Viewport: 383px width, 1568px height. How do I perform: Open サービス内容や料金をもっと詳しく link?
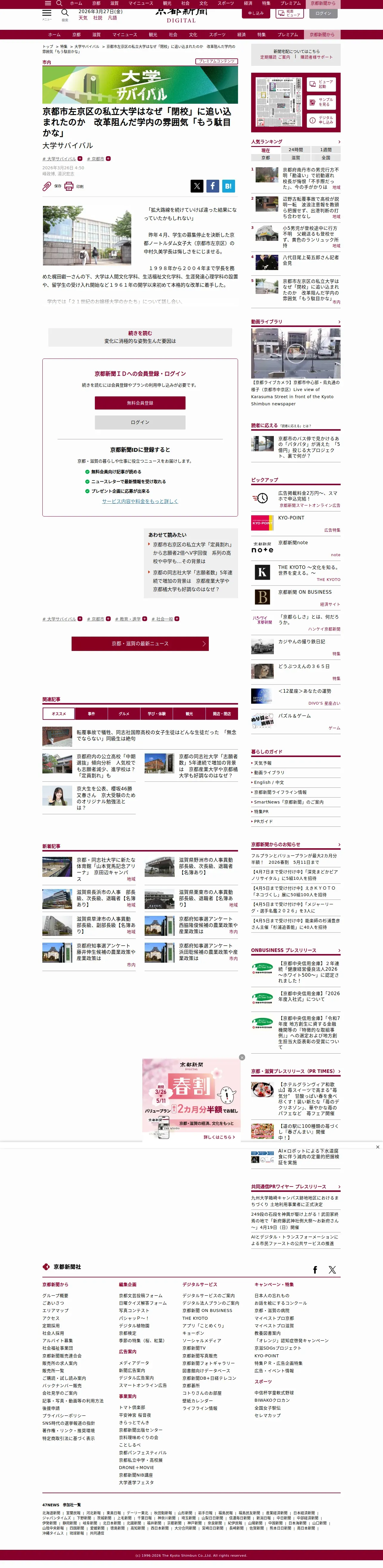(140, 502)
